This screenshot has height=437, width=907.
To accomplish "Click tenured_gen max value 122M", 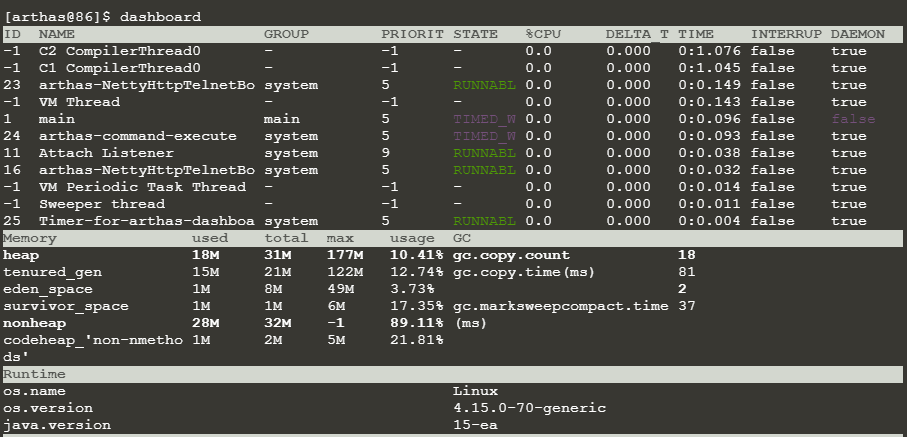I will [345, 272].
